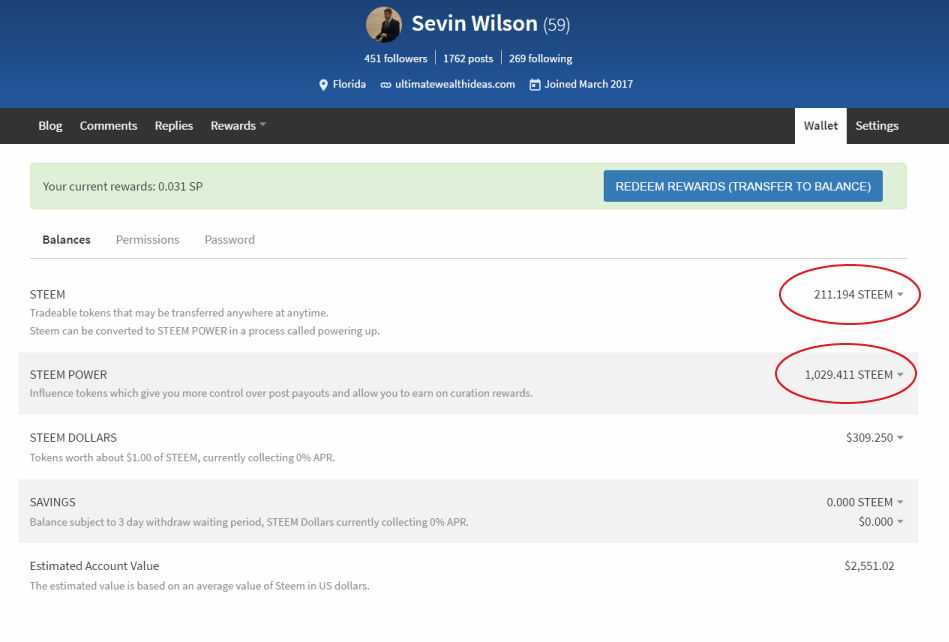Click the $2,551.02 estimated value
Screen dimensions: 949x642
[869, 566]
